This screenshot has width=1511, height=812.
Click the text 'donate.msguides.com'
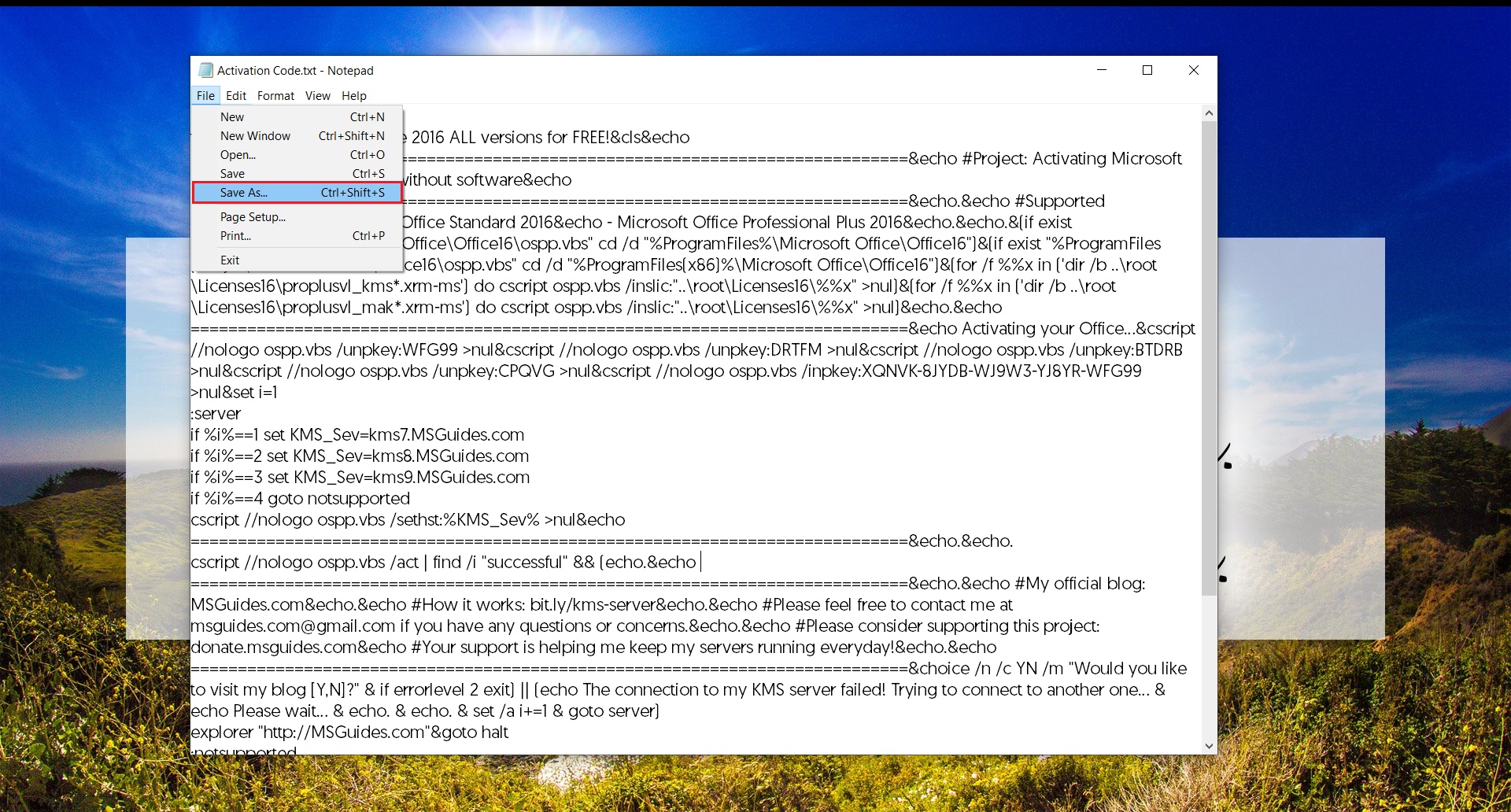point(274,647)
